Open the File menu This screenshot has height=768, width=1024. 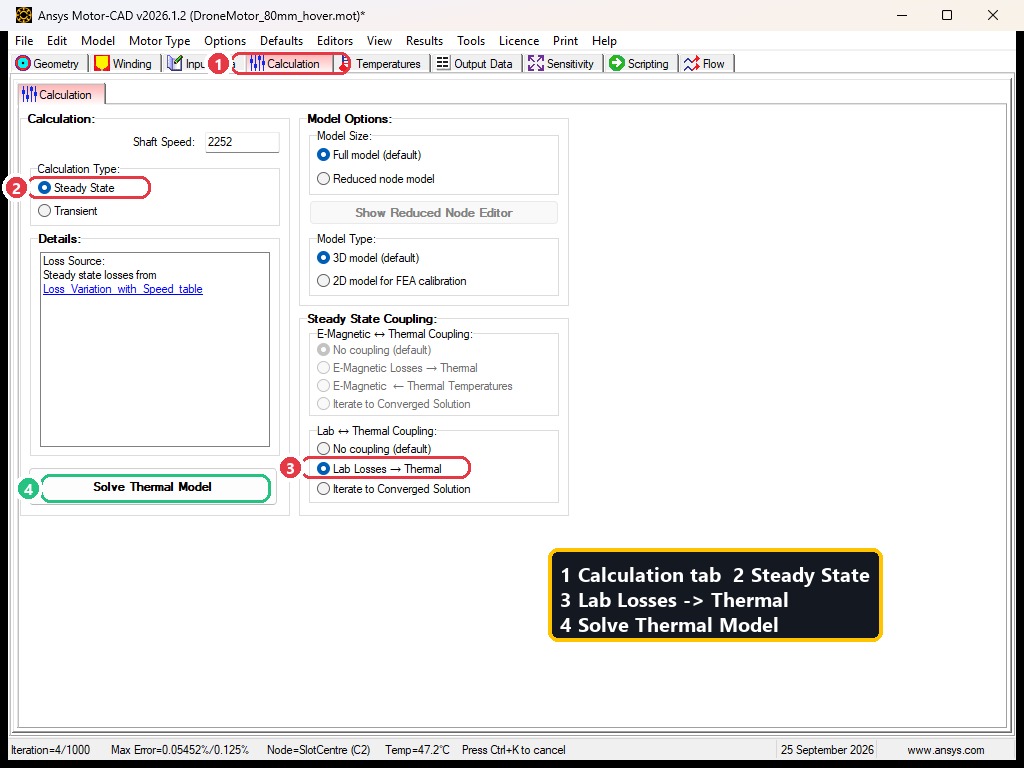click(x=24, y=40)
